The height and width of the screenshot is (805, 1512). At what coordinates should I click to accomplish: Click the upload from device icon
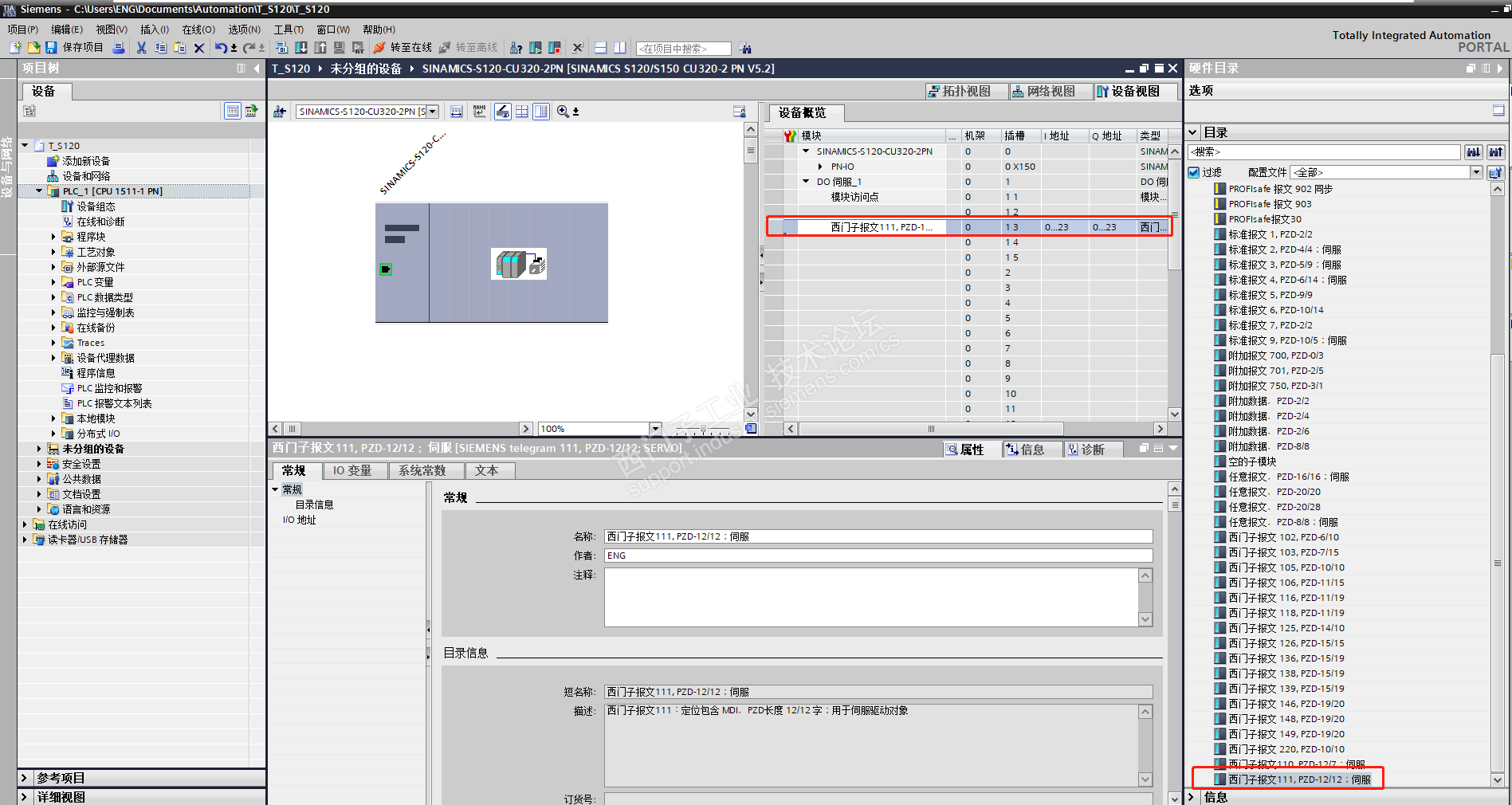pos(320,48)
